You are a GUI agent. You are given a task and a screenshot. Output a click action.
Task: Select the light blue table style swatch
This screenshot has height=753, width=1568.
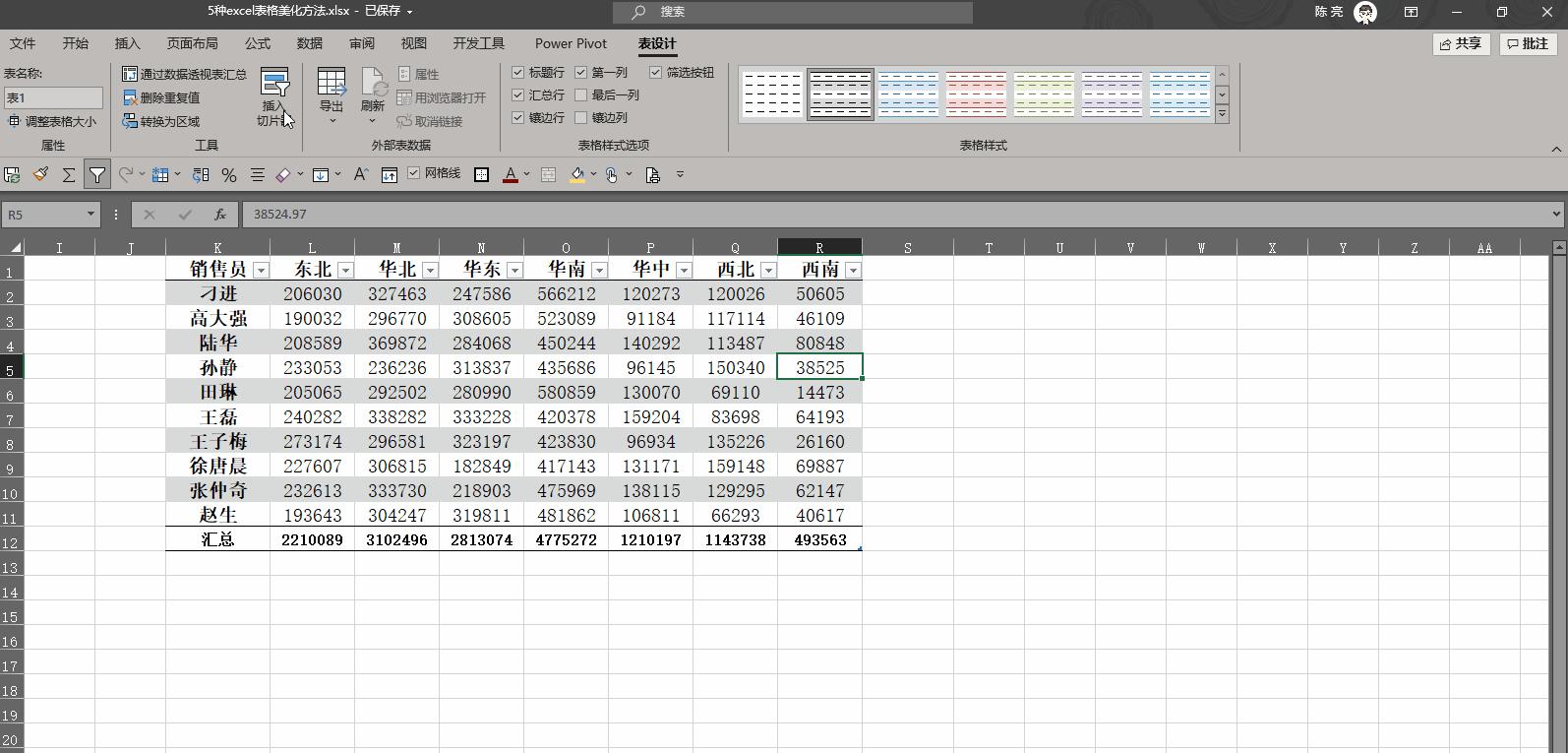point(908,94)
